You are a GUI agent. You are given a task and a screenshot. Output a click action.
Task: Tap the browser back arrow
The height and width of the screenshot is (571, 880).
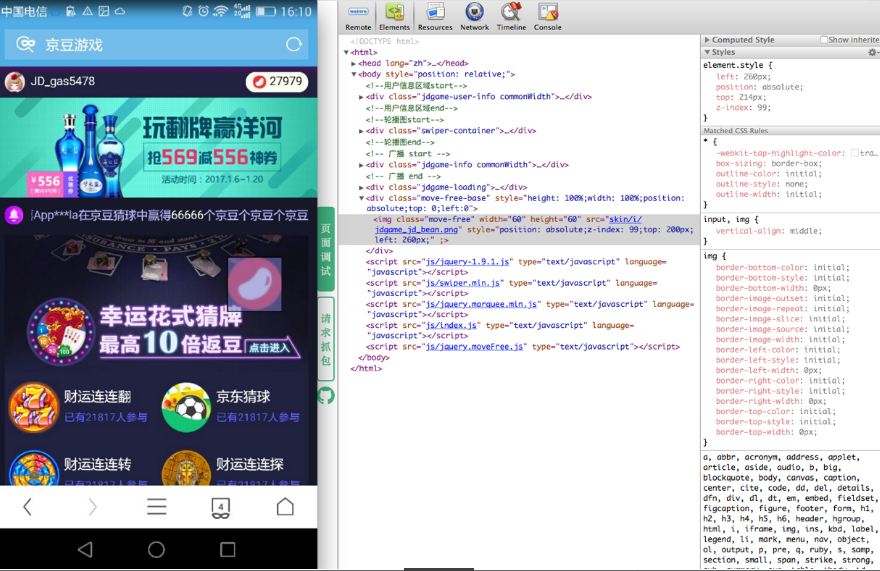[27, 507]
